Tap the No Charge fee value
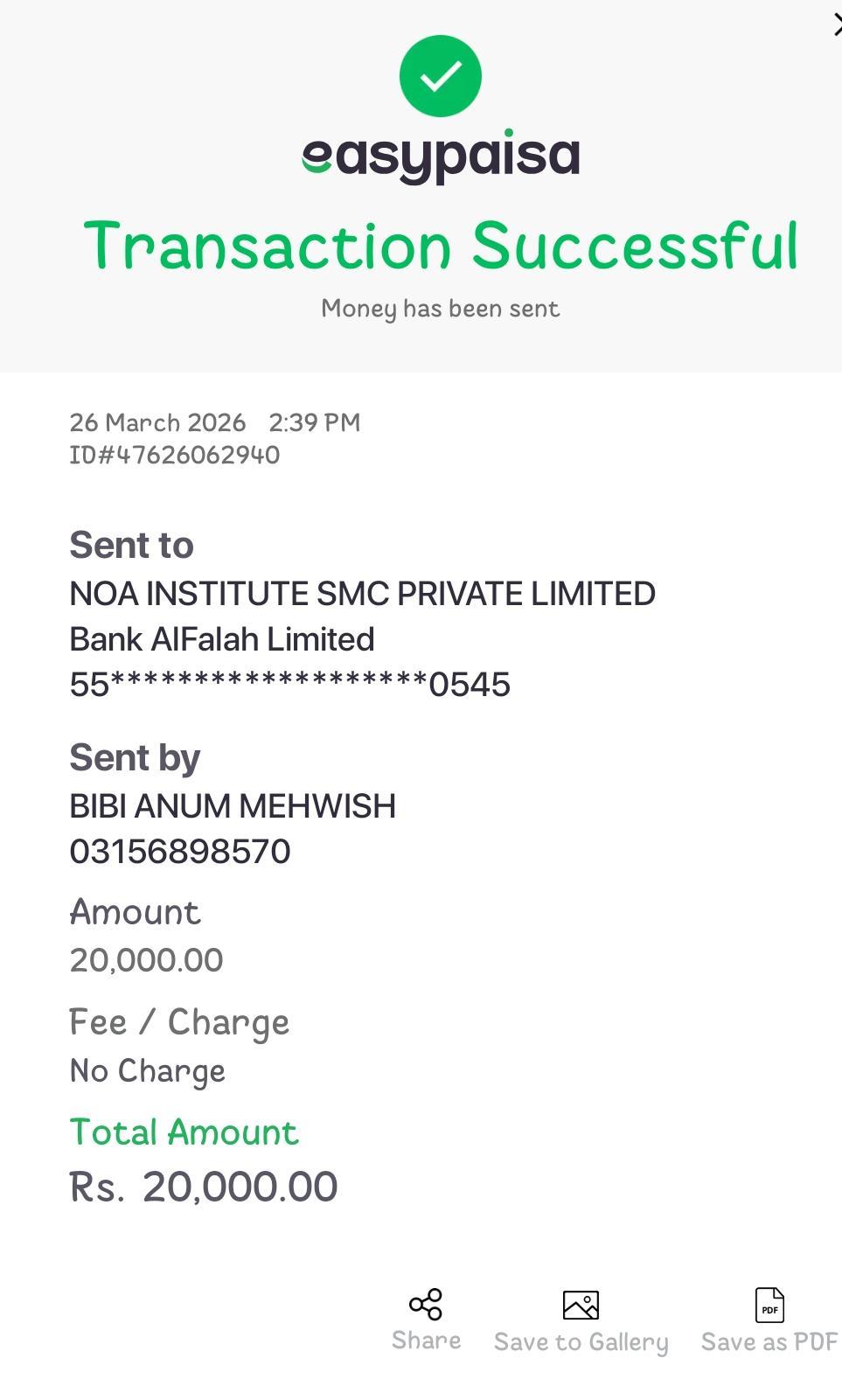 click(x=148, y=1071)
